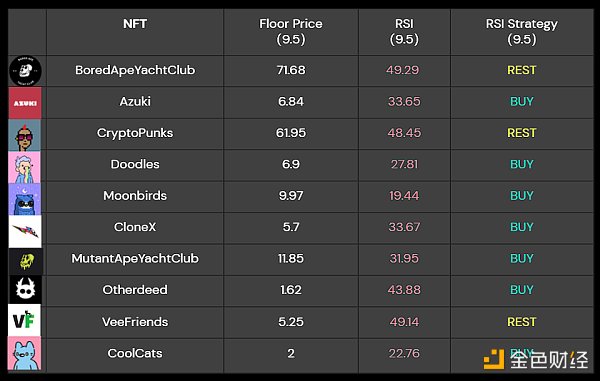This screenshot has width=600, height=381.
Task: Select the CloneX white logo icon
Action: click(24, 231)
